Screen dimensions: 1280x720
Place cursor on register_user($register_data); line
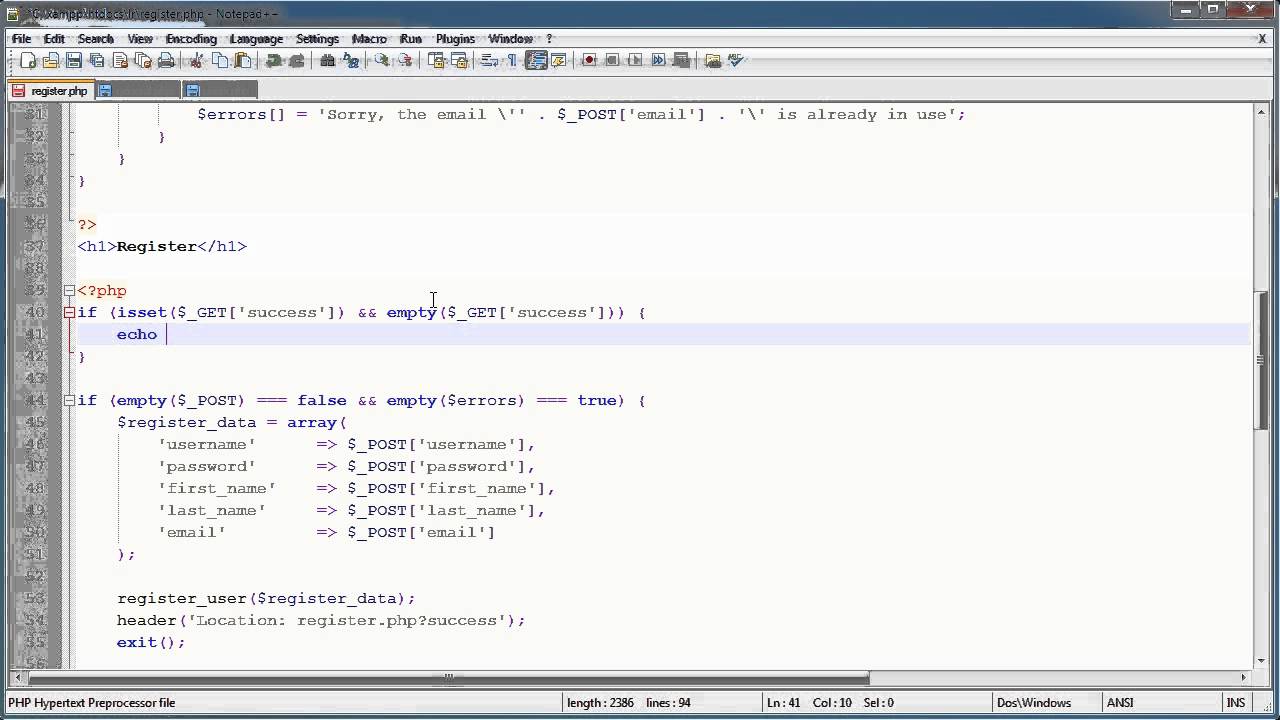click(x=266, y=599)
